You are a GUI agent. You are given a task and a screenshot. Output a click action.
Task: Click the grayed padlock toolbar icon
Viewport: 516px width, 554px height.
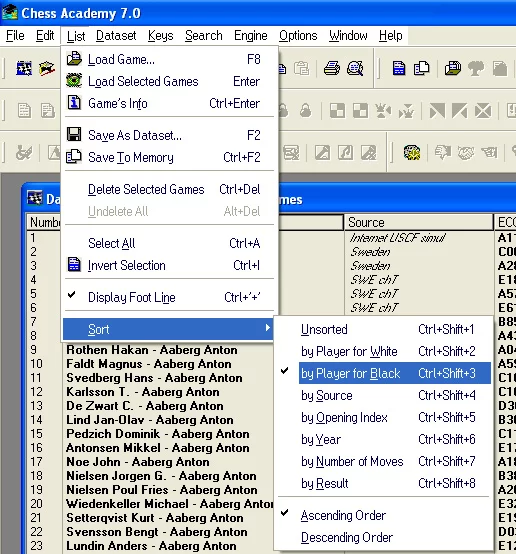306,111
